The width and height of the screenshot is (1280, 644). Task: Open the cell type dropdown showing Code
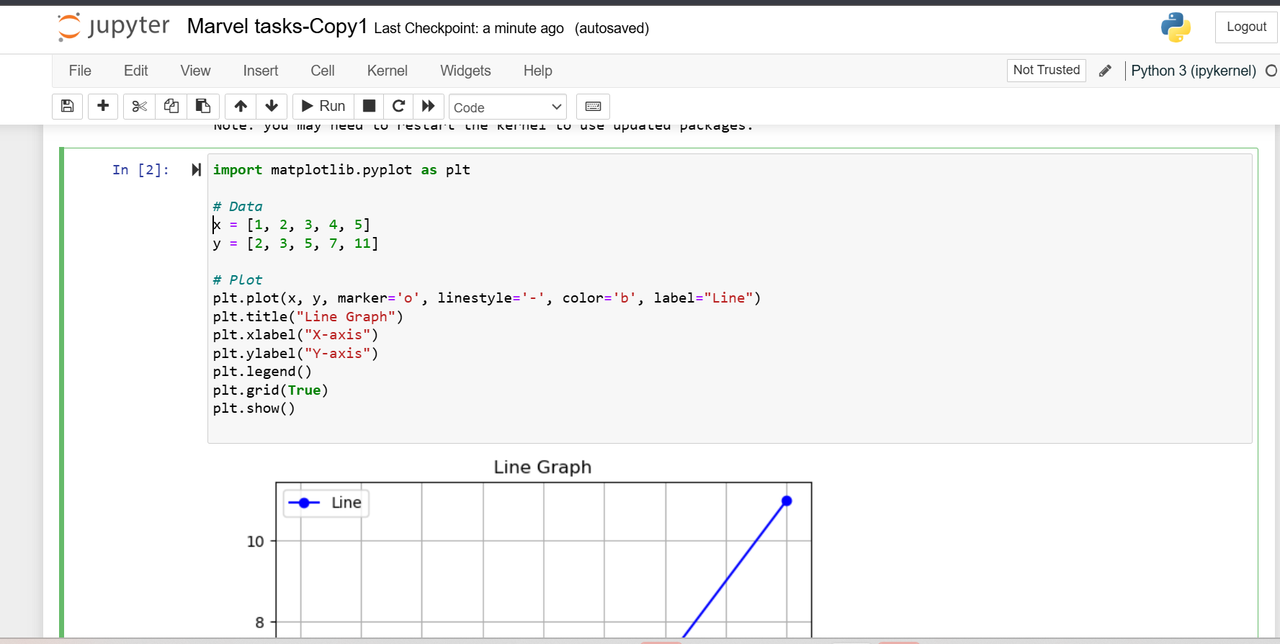coord(508,107)
